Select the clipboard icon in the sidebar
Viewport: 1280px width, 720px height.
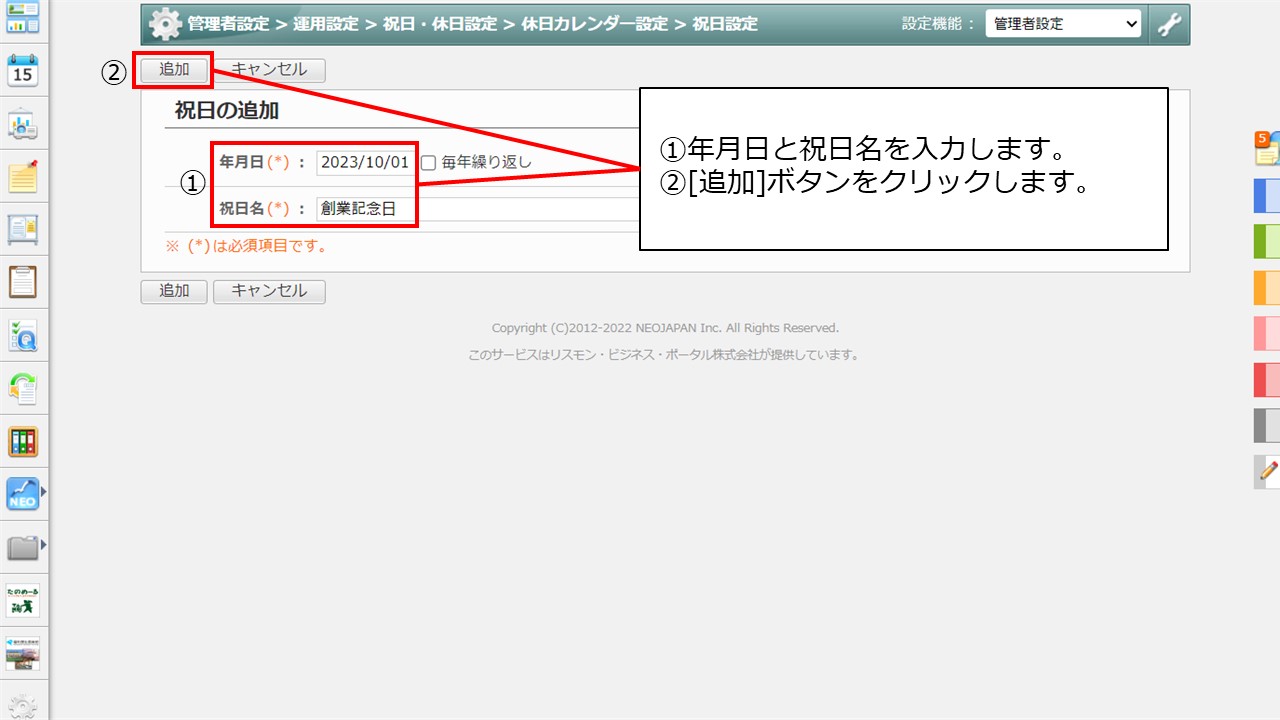[22, 281]
